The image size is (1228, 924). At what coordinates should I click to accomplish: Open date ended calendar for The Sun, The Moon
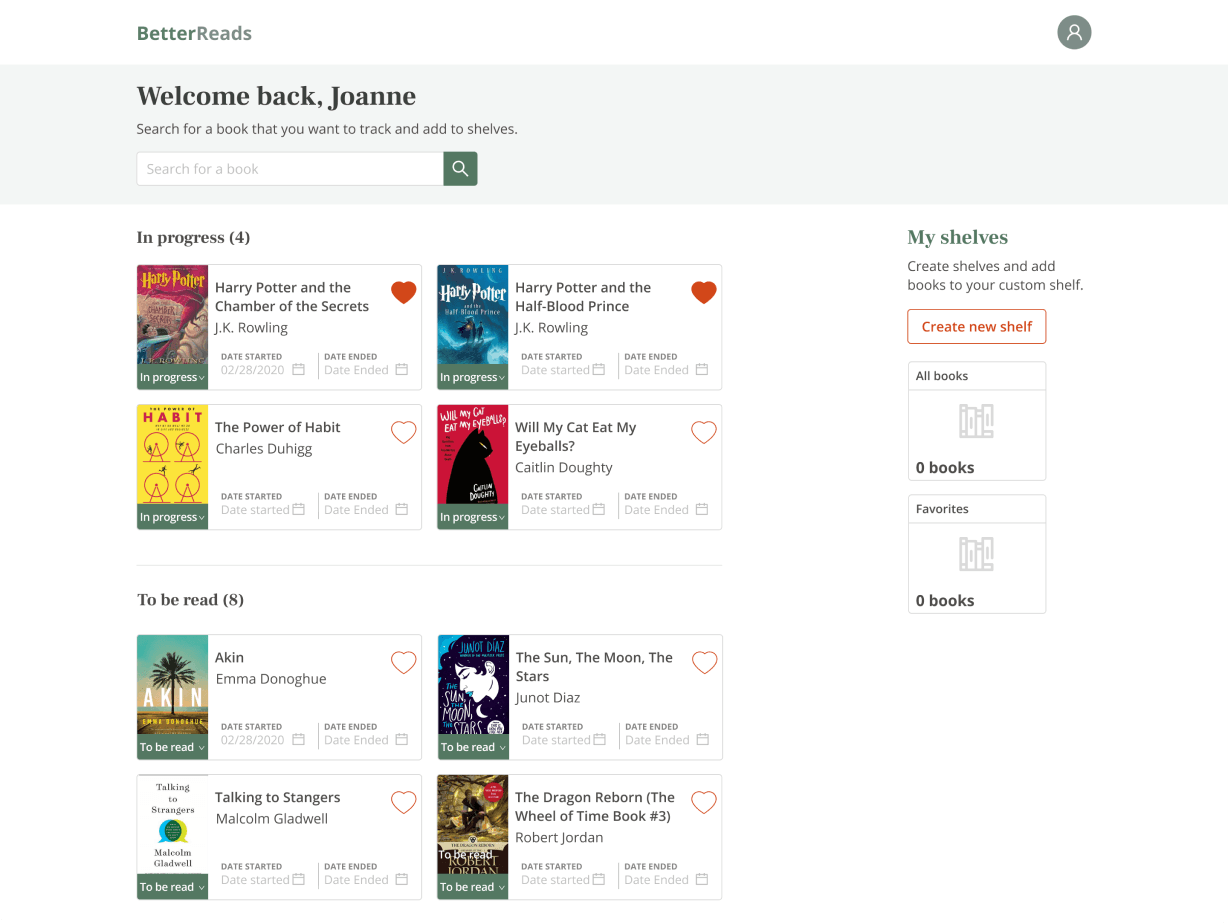pos(703,740)
